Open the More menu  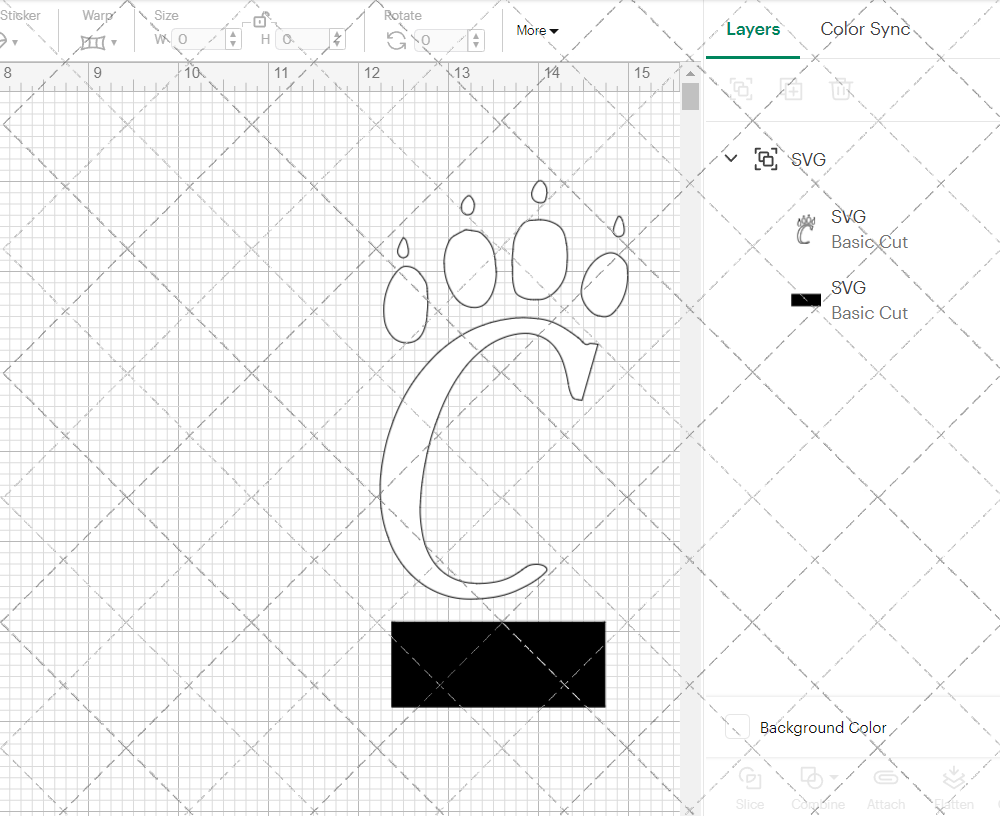[x=537, y=30]
